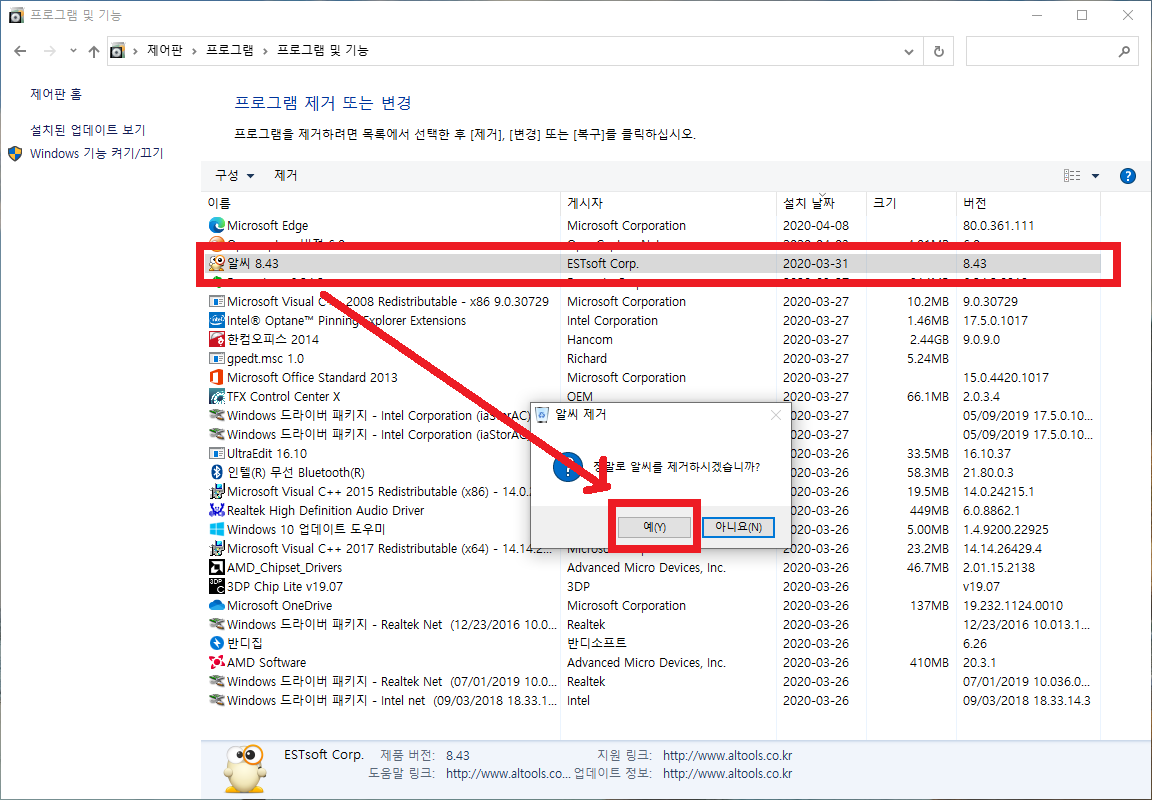Click the gpedt.msc 1.0 icon
This screenshot has height=800, width=1152.
point(216,358)
